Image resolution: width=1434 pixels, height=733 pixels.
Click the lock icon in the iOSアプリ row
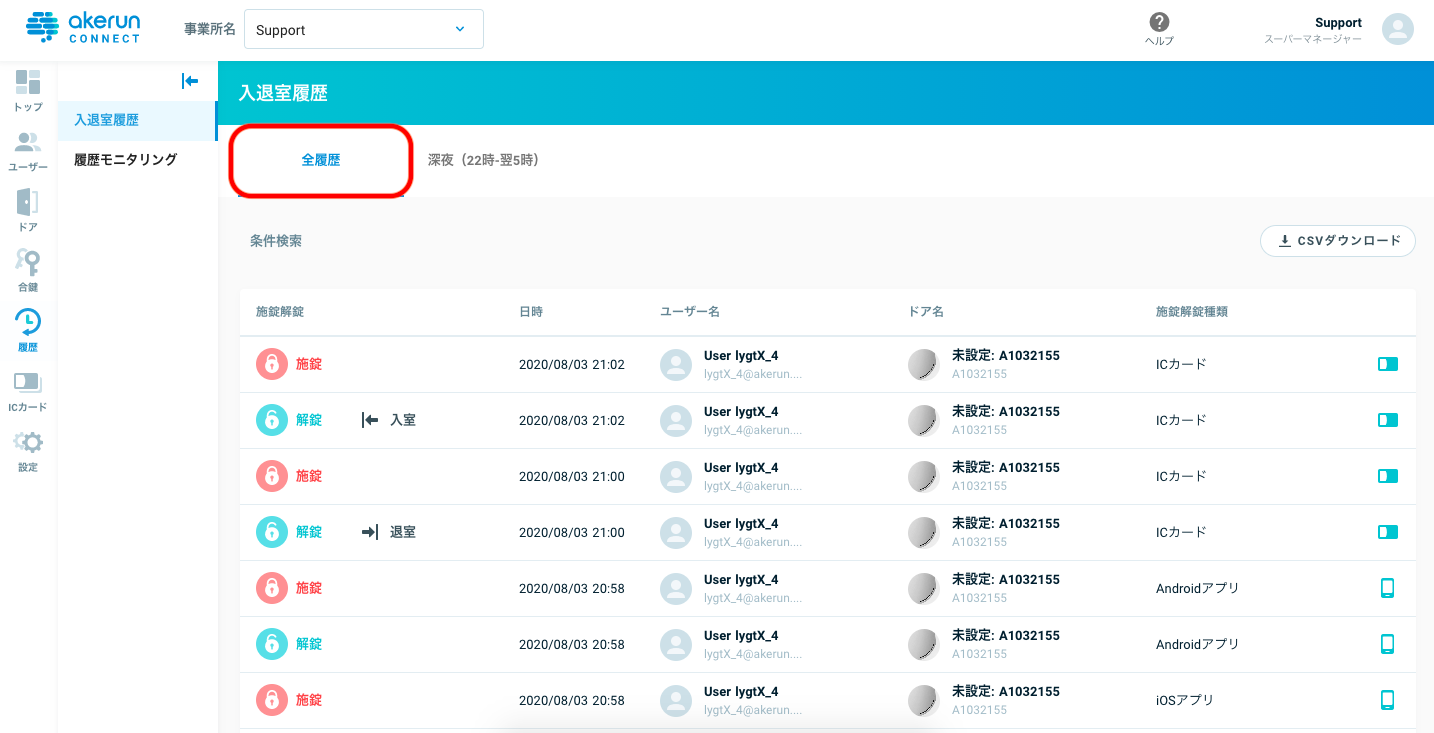272,700
